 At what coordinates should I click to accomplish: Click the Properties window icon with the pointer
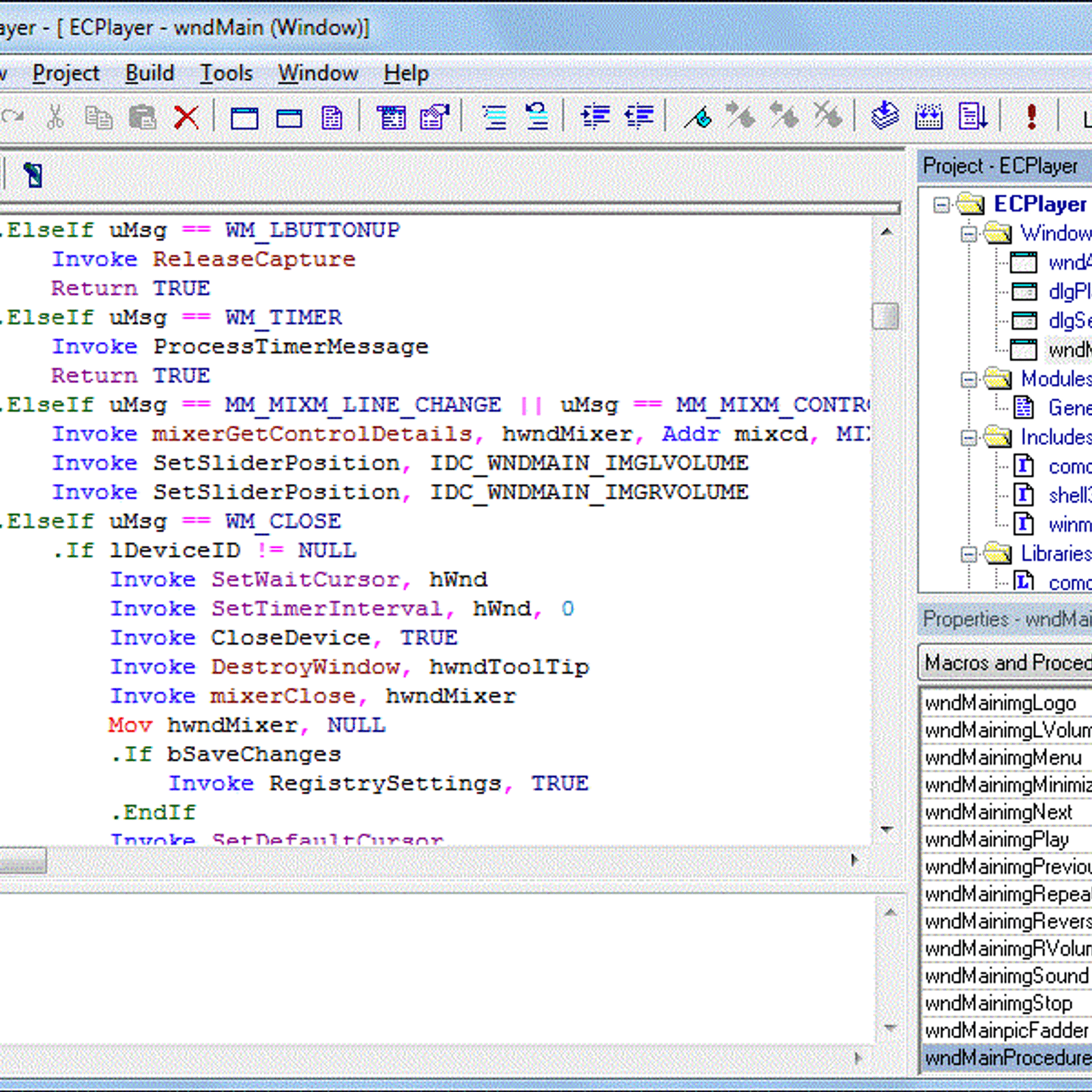(435, 117)
